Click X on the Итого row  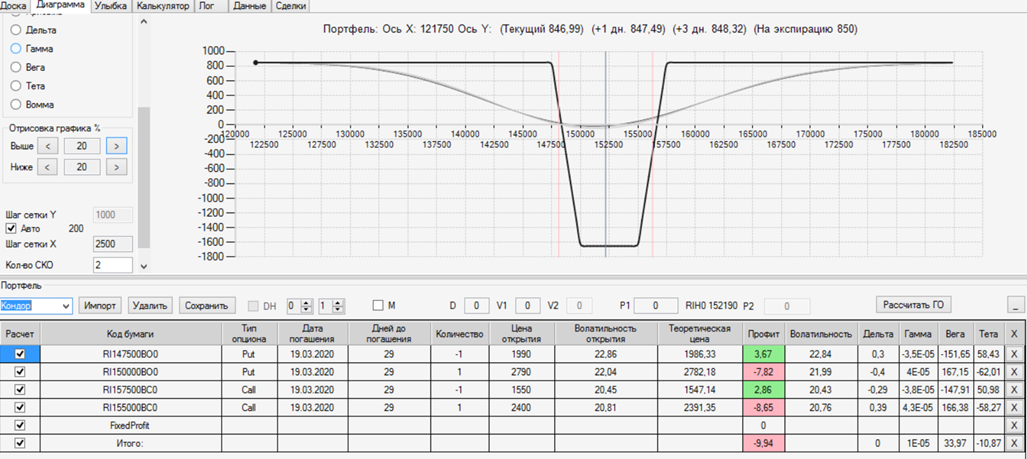[1014, 443]
